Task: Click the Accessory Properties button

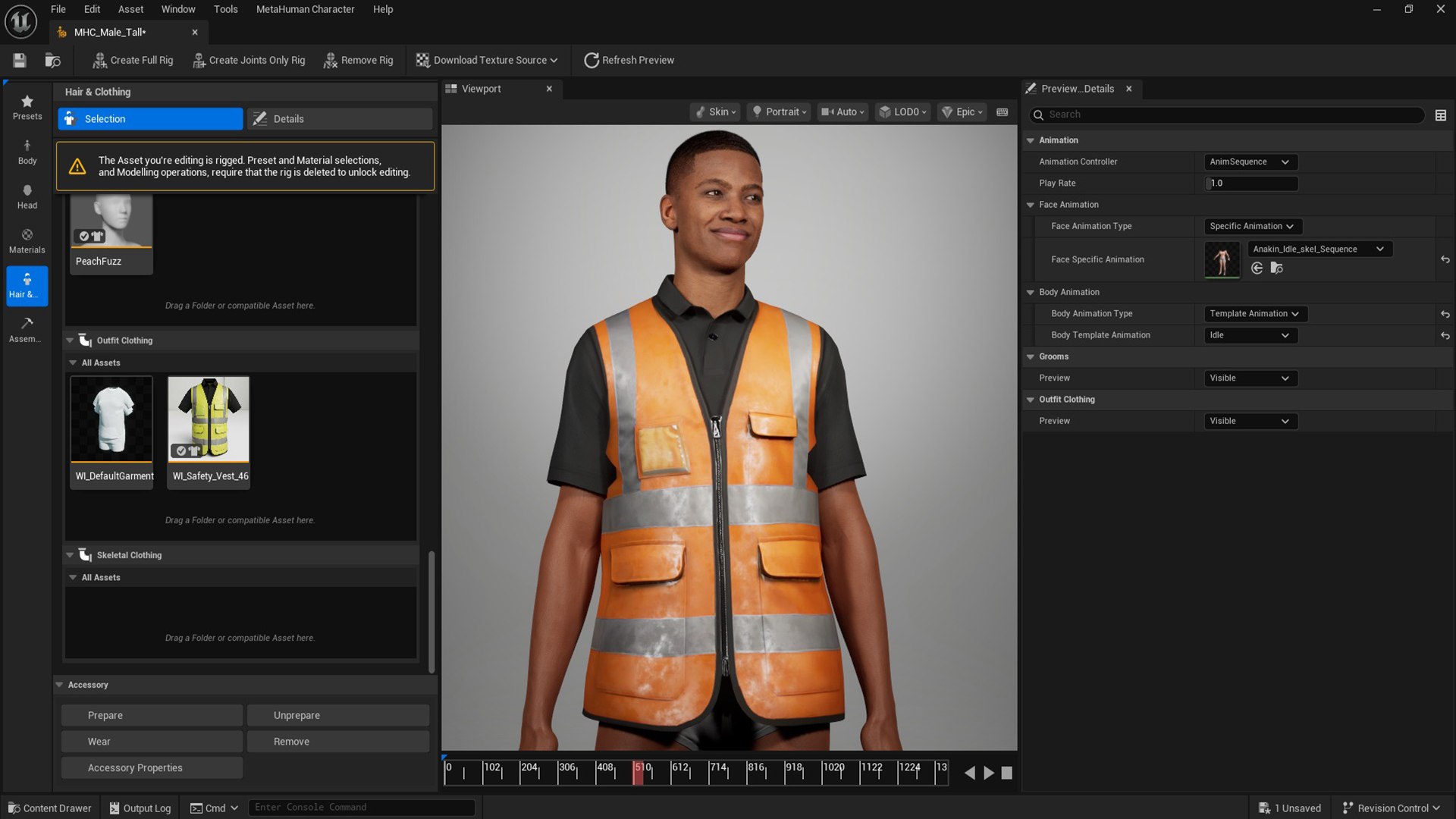Action: point(152,767)
